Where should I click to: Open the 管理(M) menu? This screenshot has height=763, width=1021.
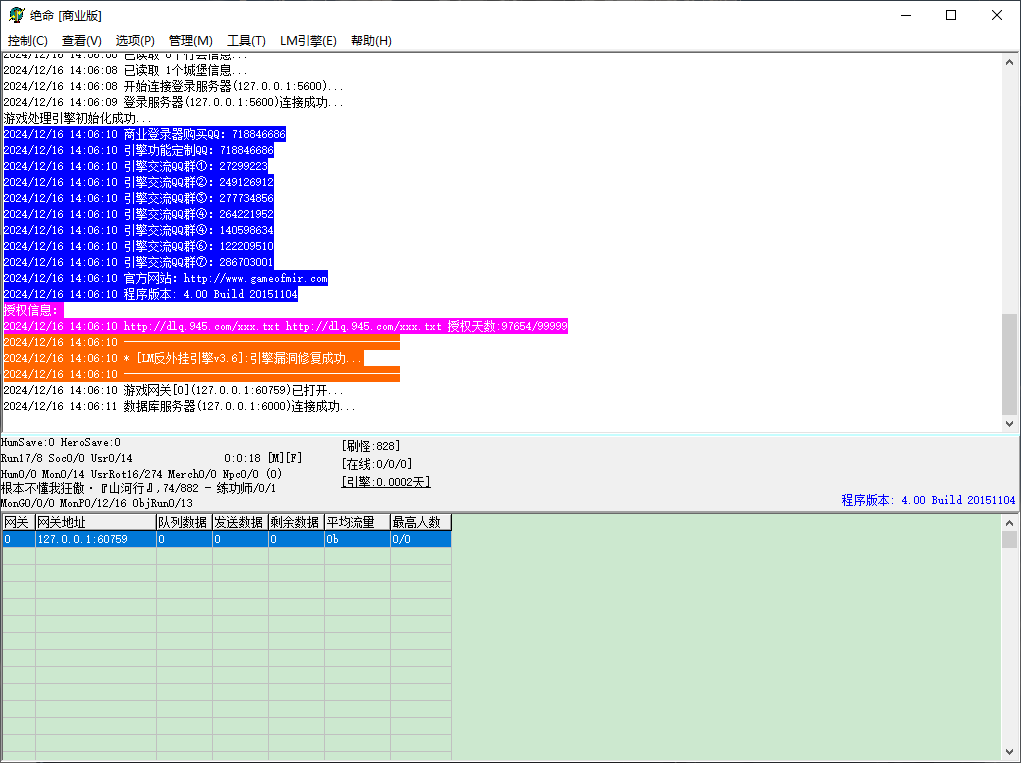(190, 40)
